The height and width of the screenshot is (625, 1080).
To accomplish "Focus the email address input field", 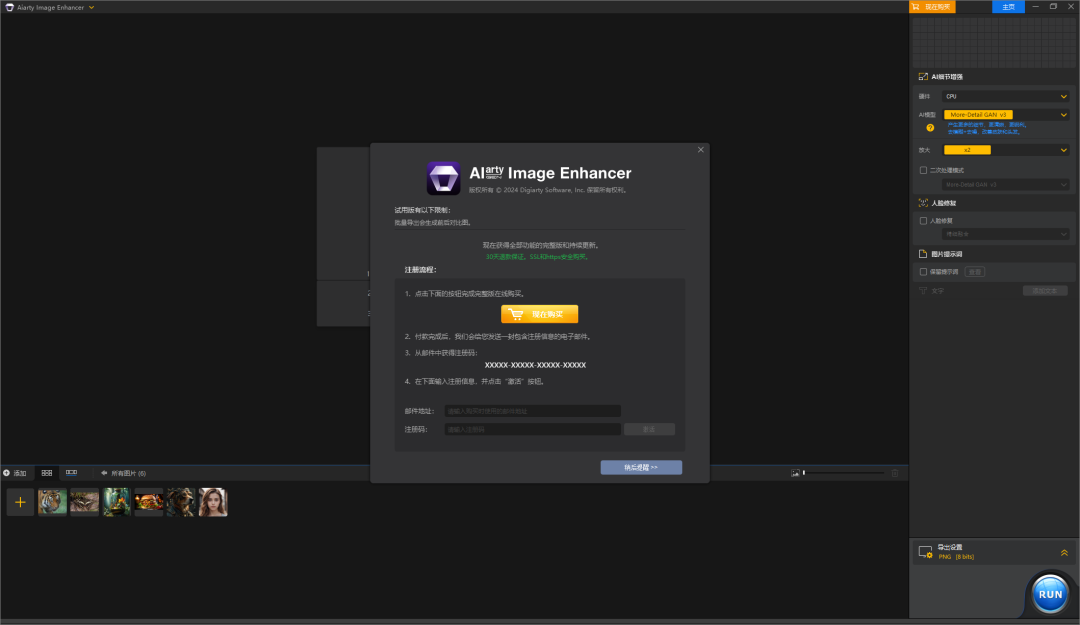I will 532,411.
